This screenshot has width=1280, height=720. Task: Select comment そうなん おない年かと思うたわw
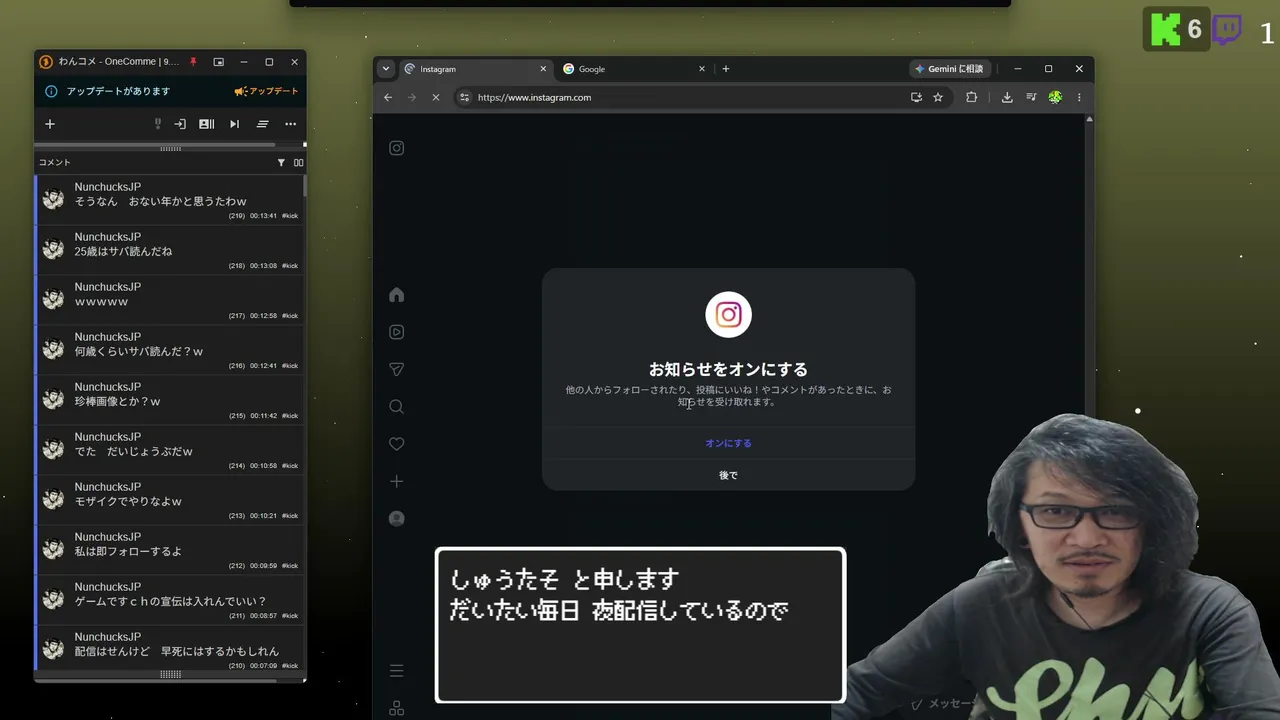(170, 201)
